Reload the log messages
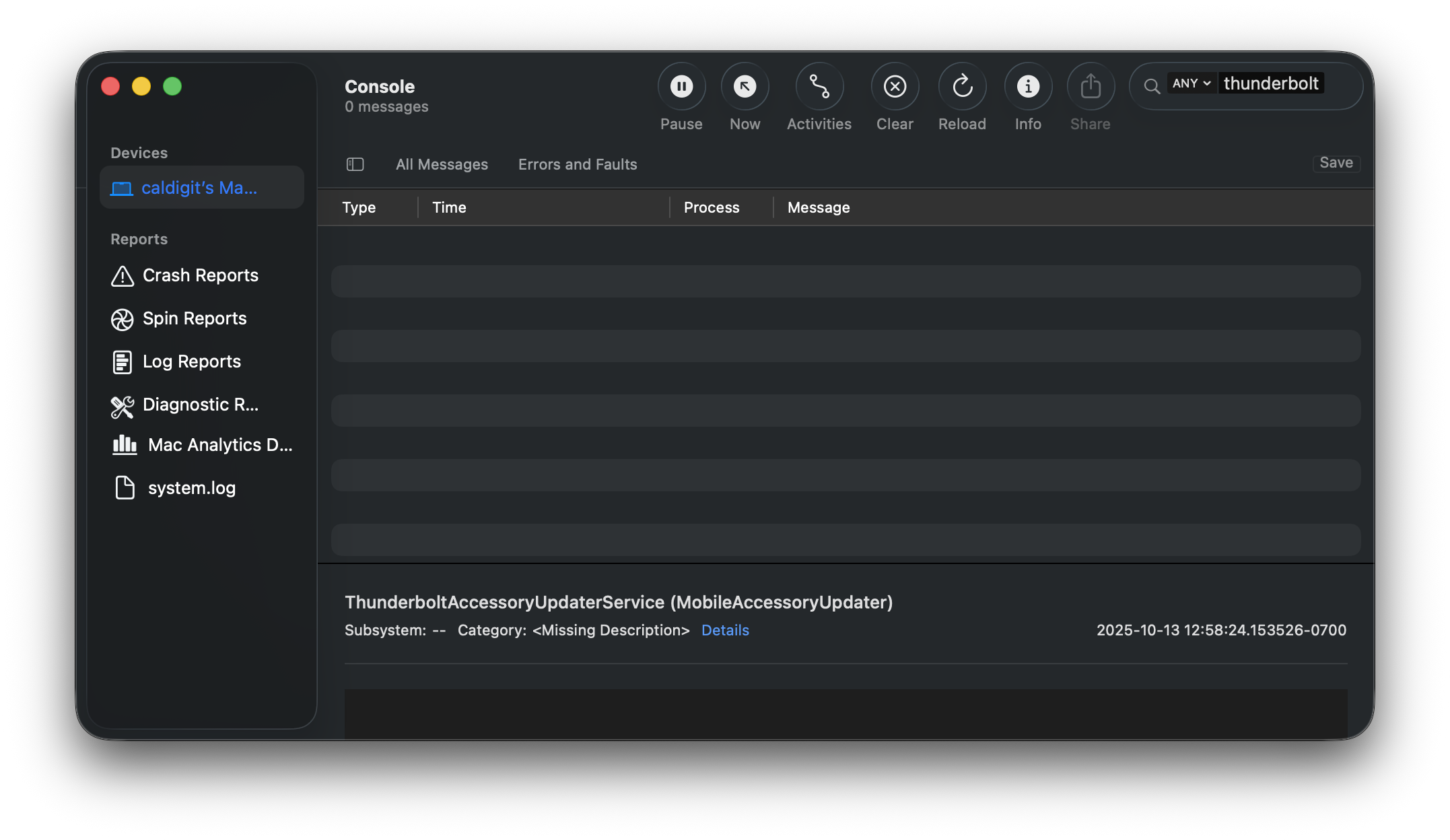 click(962, 86)
